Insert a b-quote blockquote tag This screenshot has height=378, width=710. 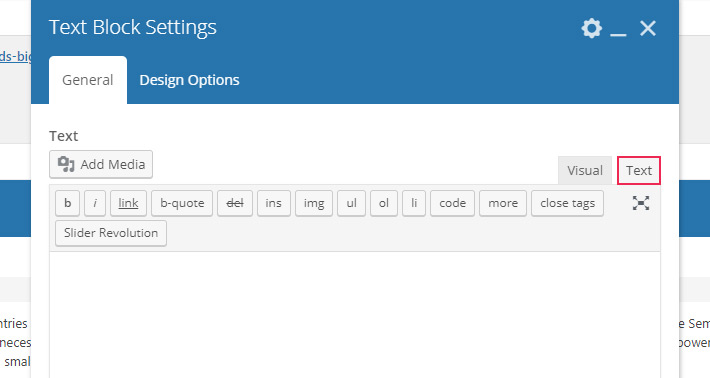coord(182,203)
